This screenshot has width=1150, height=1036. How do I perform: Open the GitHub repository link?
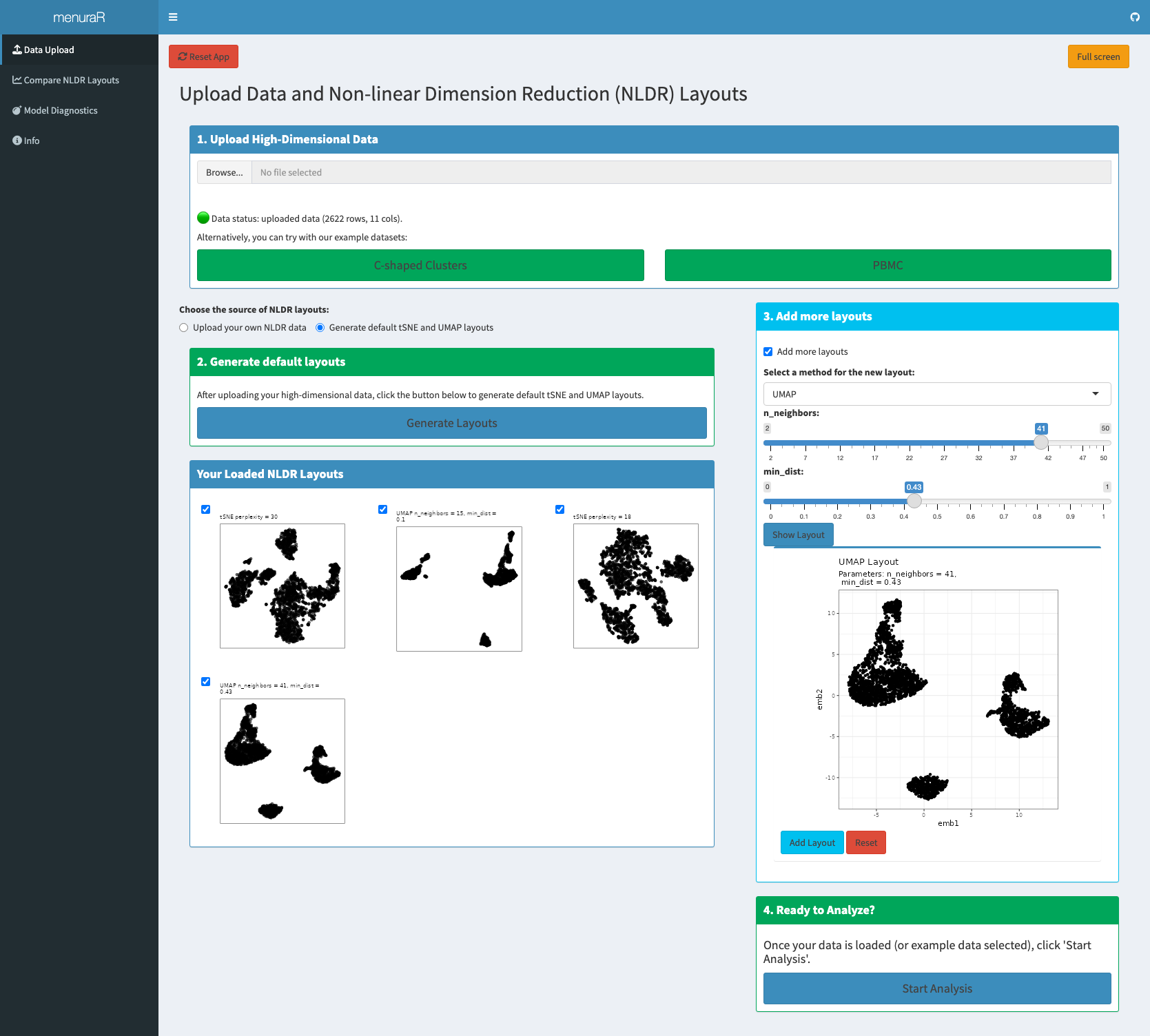[x=1135, y=17]
